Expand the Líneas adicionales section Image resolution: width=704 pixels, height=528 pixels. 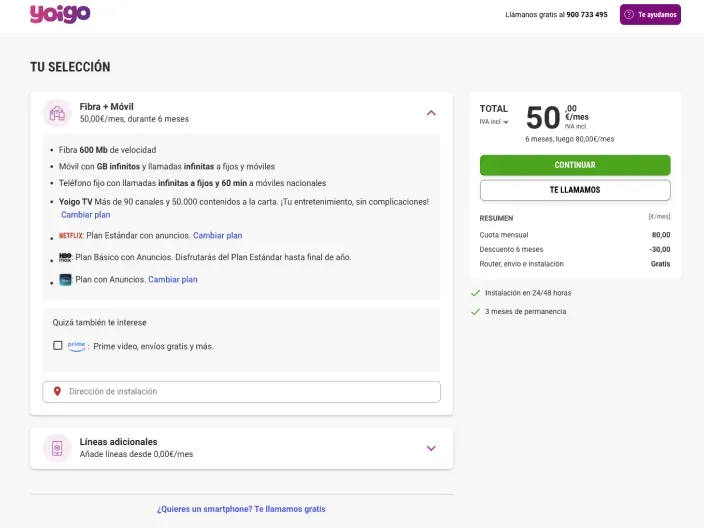(x=431, y=448)
